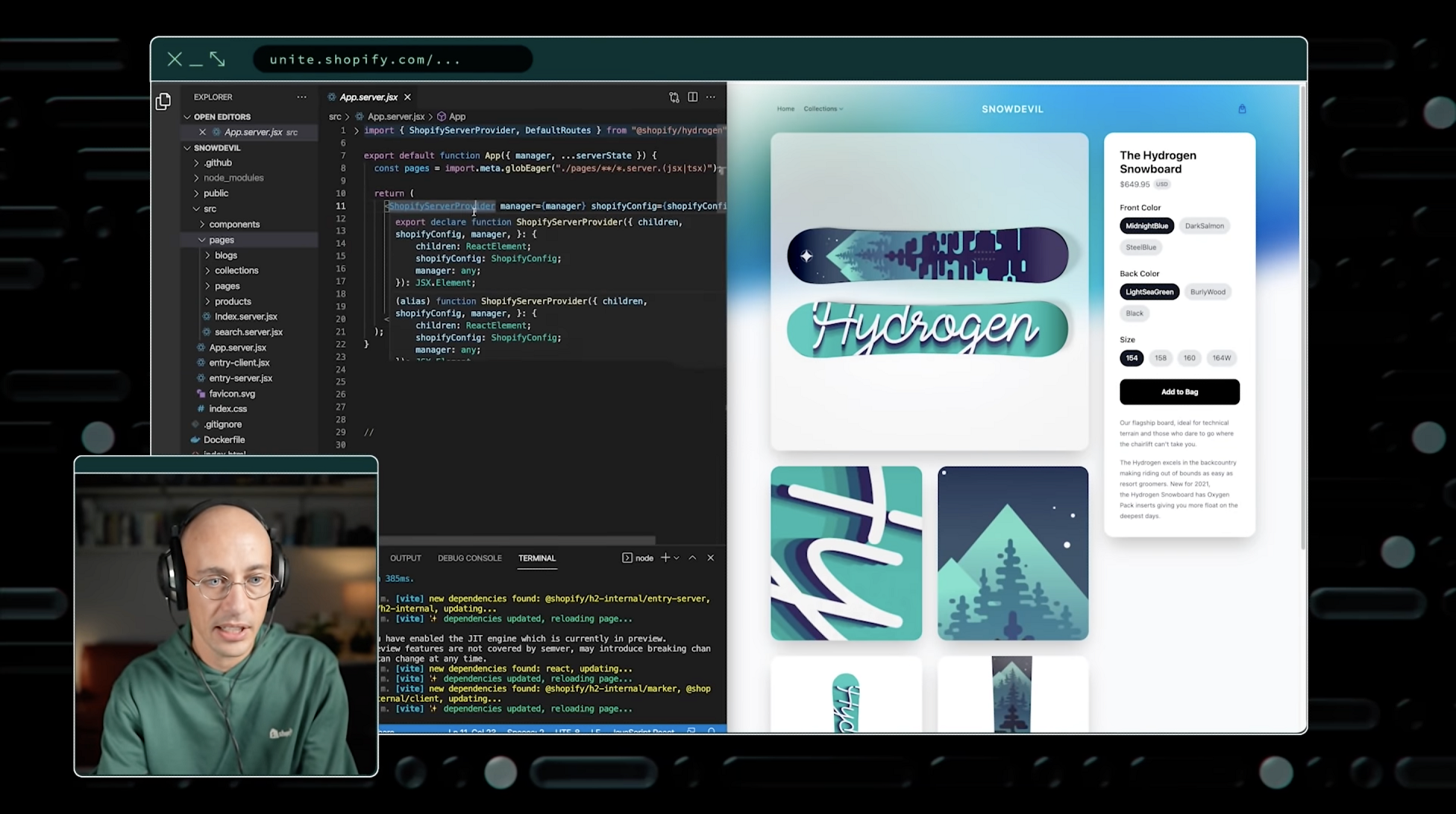Open the launch profile dropdown beside plus
The image size is (1456, 814).
coord(676,558)
